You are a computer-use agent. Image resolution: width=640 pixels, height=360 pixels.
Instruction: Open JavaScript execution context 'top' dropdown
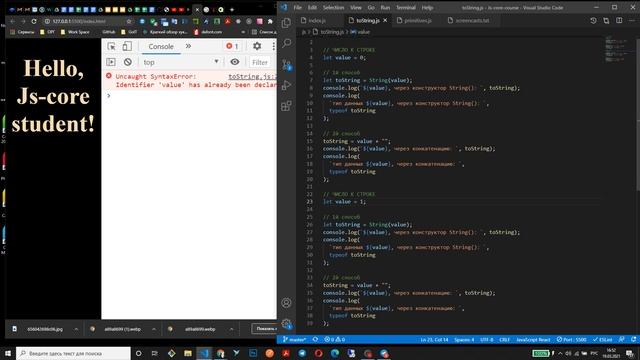(x=181, y=62)
